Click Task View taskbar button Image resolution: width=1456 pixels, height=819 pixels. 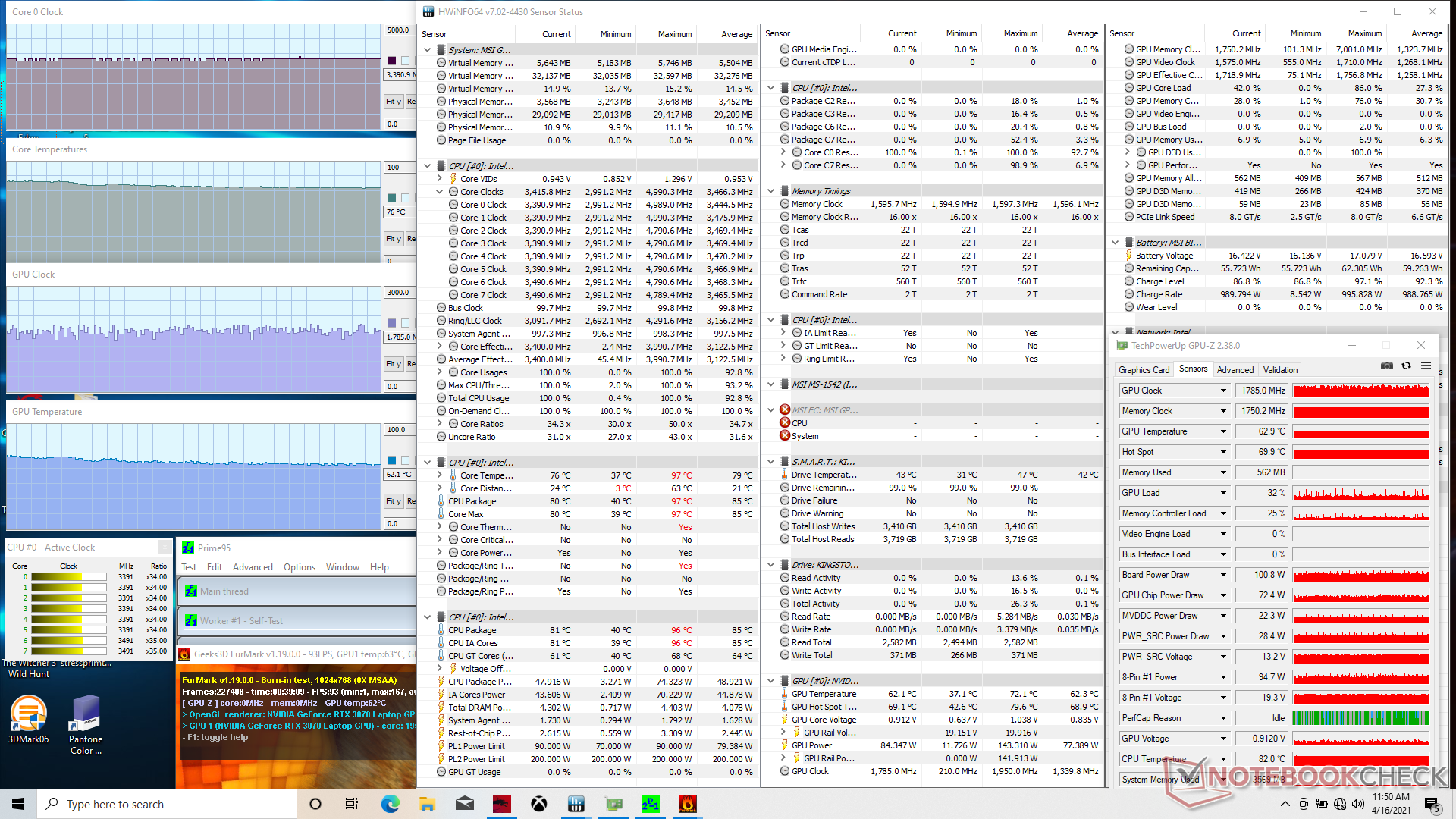351,804
